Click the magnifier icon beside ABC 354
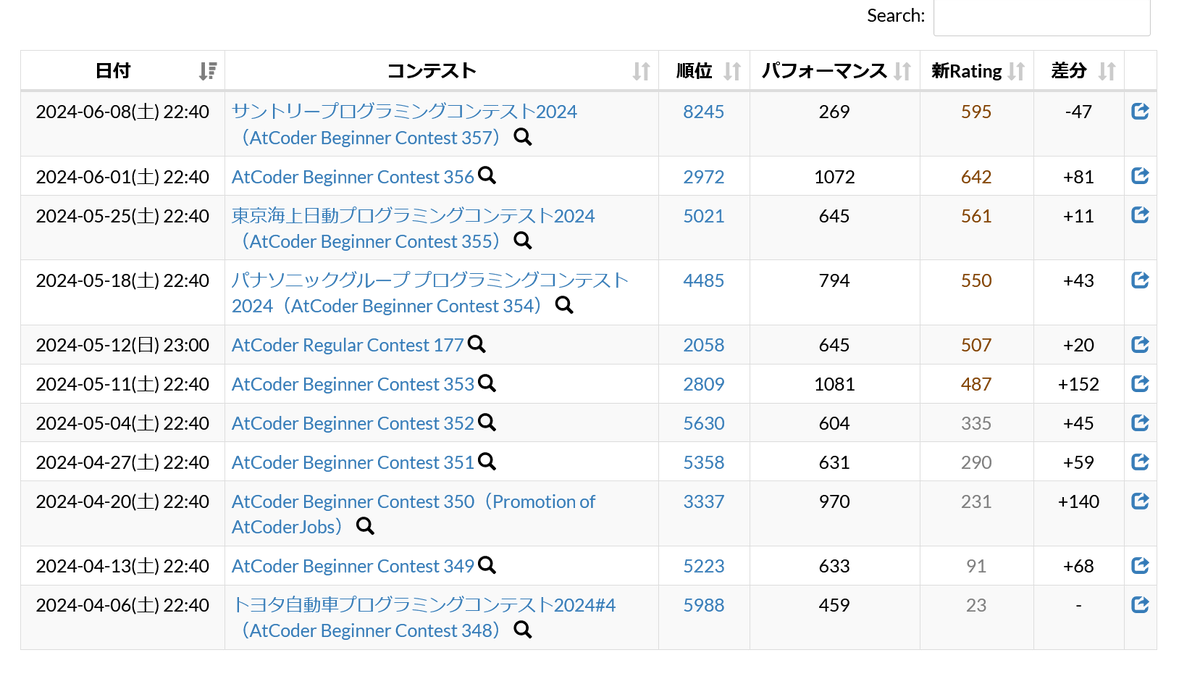This screenshot has width=1200, height=679. point(564,305)
